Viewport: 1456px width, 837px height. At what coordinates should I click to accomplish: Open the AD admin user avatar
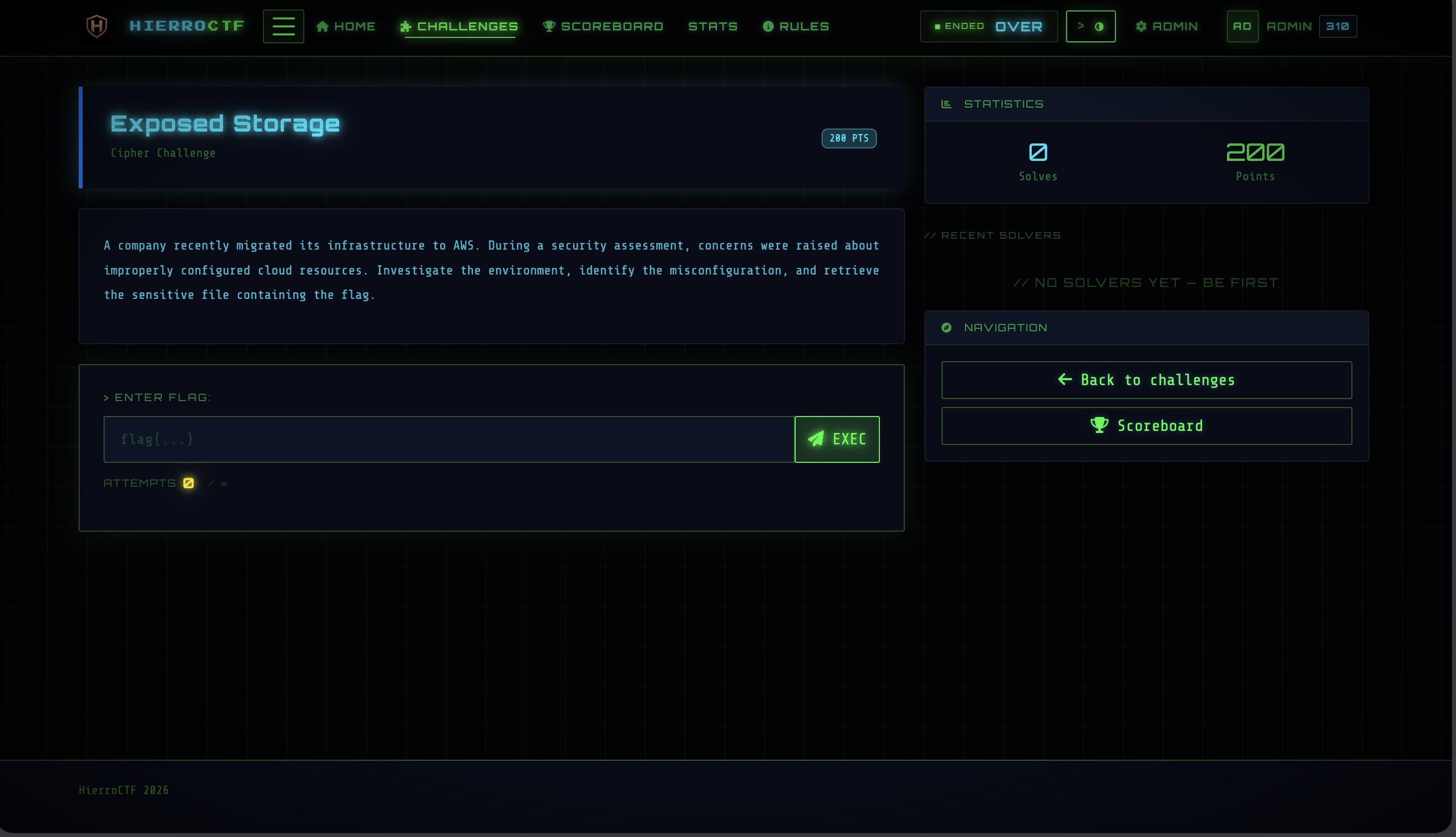coord(1242,26)
